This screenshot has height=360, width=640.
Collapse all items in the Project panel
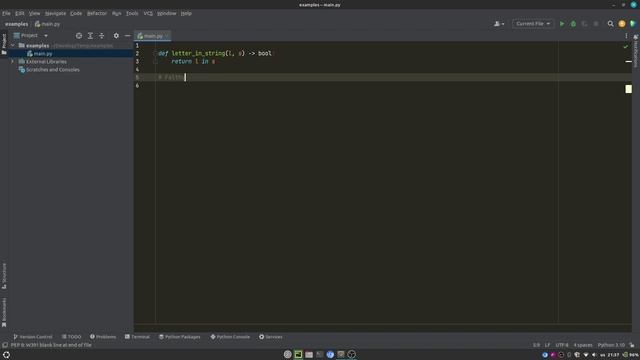tap(102, 36)
